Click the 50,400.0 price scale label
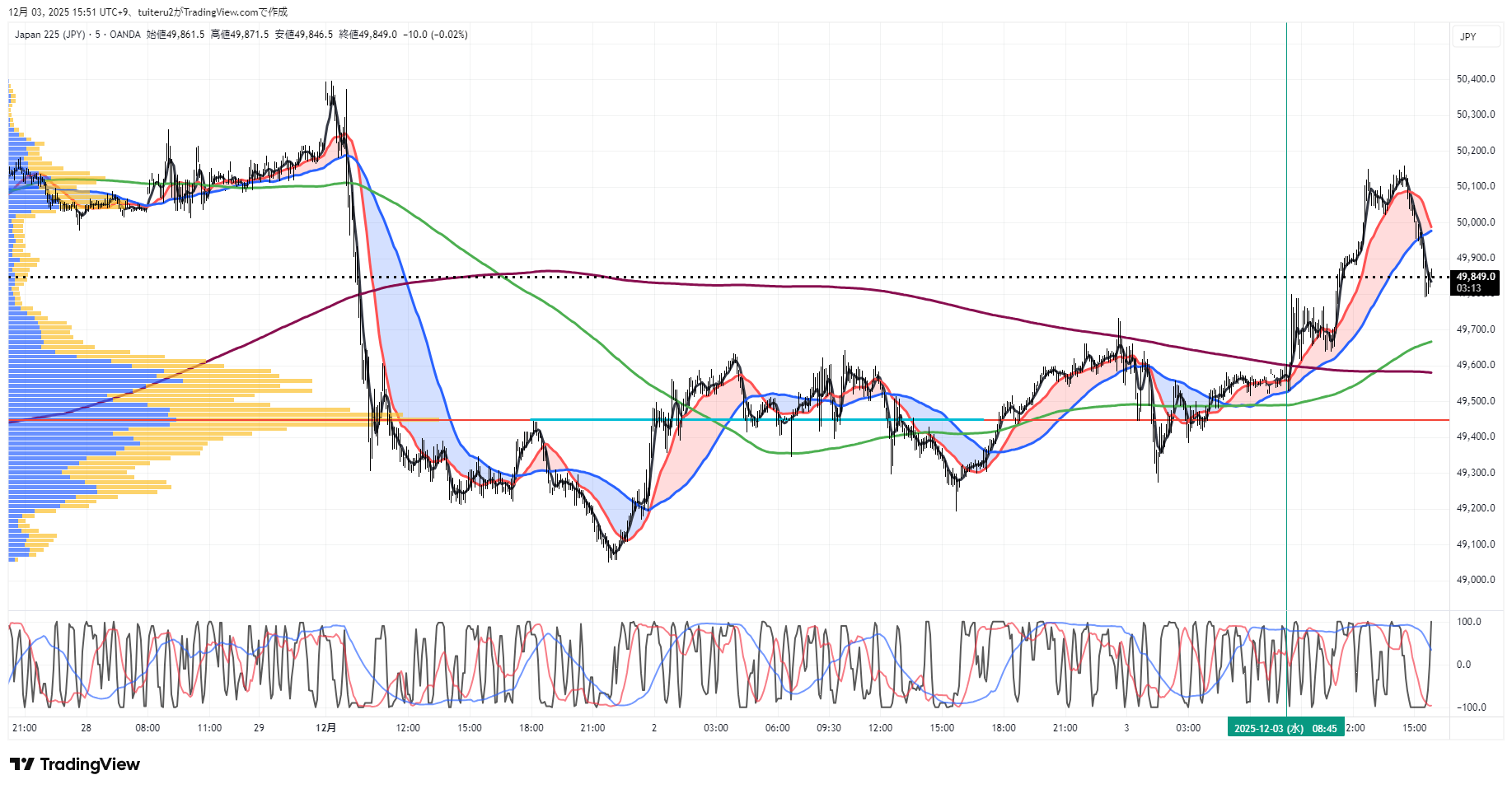Viewport: 1512px width, 789px height. point(1475,79)
